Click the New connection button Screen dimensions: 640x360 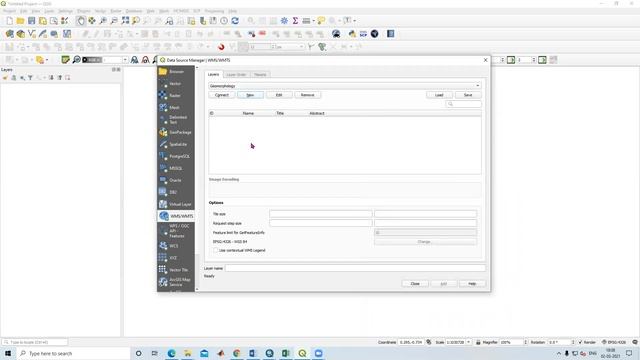coord(250,95)
